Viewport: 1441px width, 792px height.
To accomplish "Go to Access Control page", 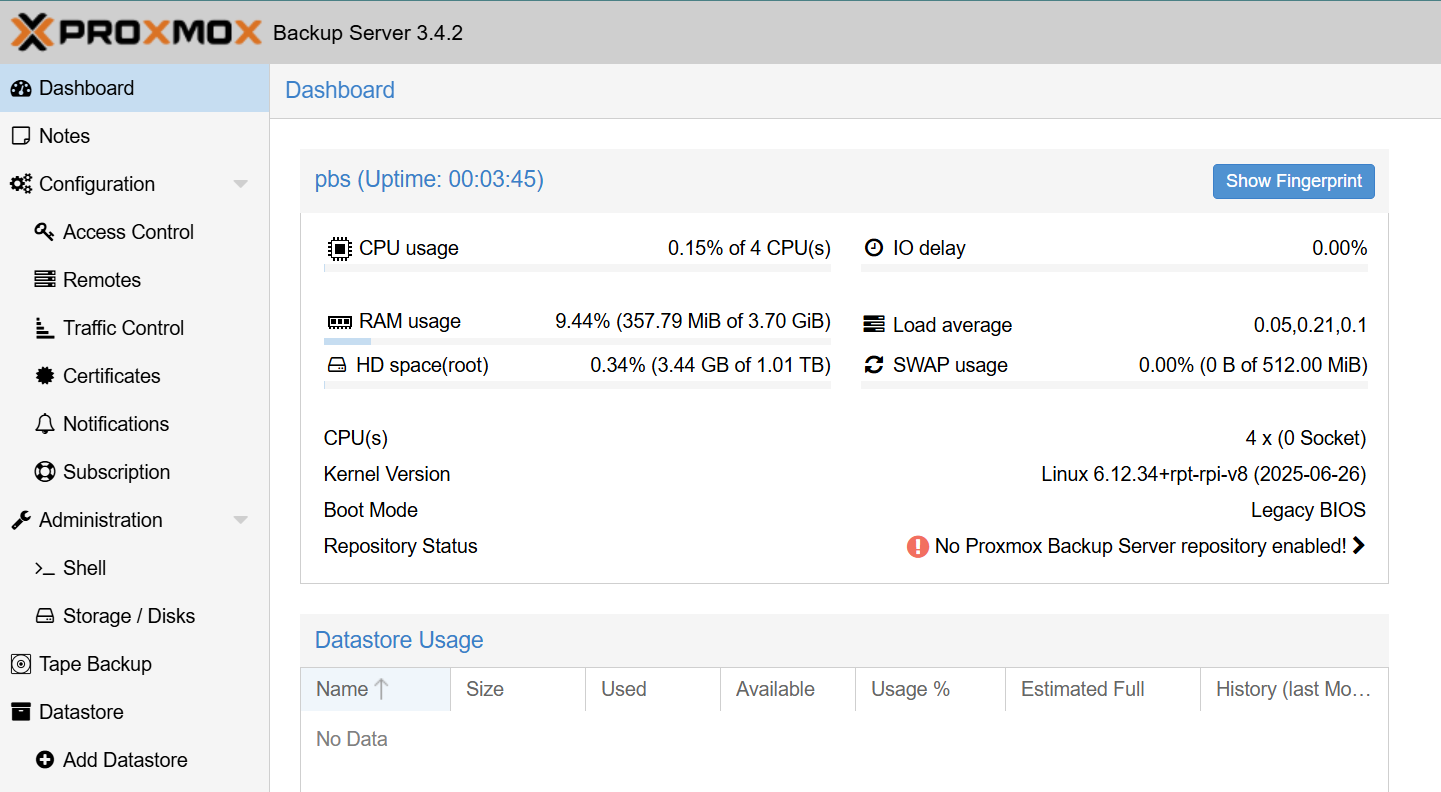I will (134, 232).
